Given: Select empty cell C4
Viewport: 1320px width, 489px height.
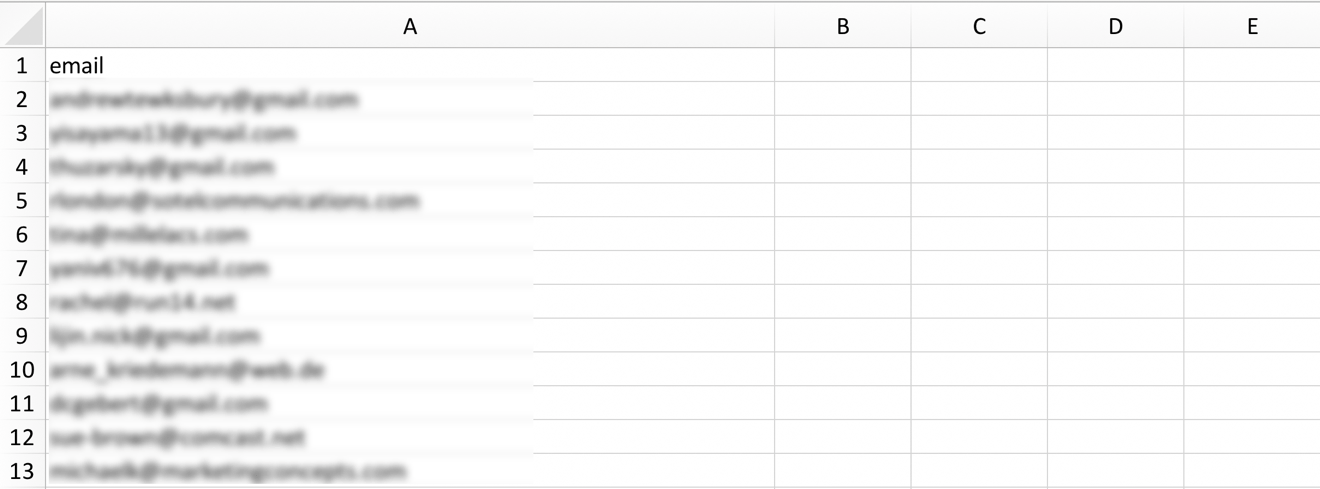Looking at the screenshot, I should coord(979,166).
